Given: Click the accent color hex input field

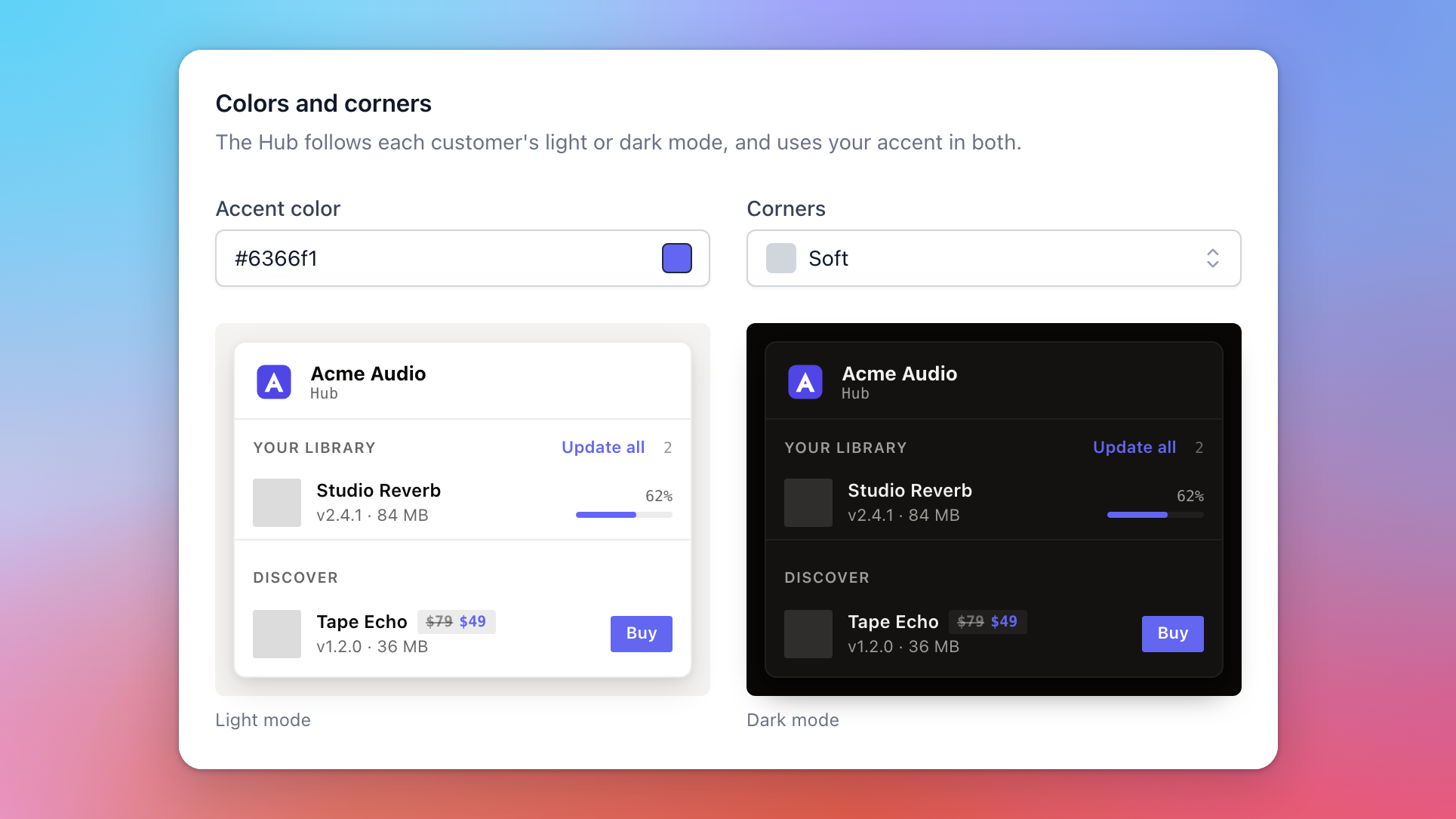Looking at the screenshot, I should coord(463,258).
